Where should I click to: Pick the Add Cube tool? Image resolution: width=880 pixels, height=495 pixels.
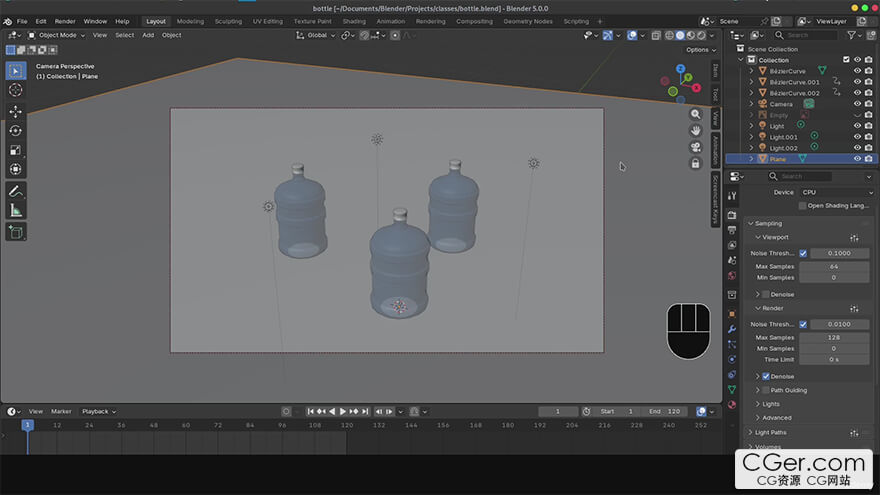point(15,232)
